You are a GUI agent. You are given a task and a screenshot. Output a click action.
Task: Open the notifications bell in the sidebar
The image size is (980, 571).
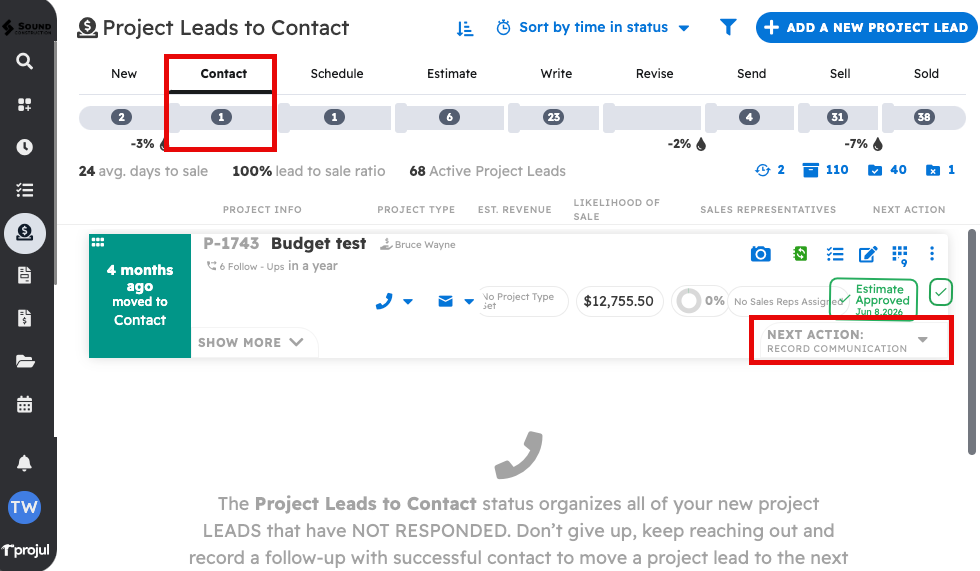25,463
